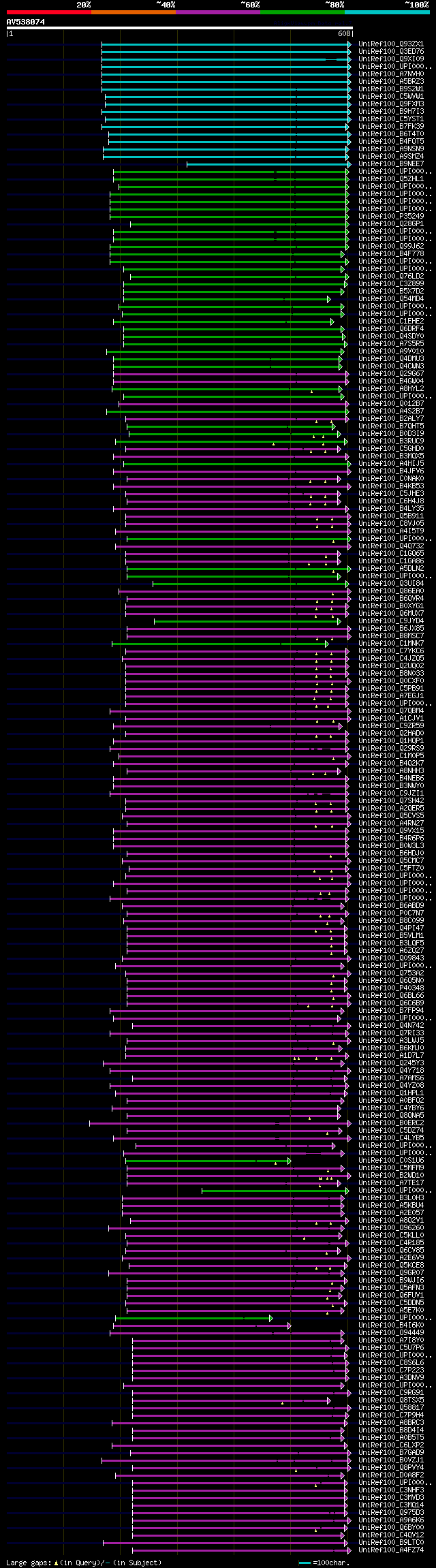The image size is (436, 1568).
Task: Select the UniRef100_A5BRZ3 hit label
Action: pos(391,82)
